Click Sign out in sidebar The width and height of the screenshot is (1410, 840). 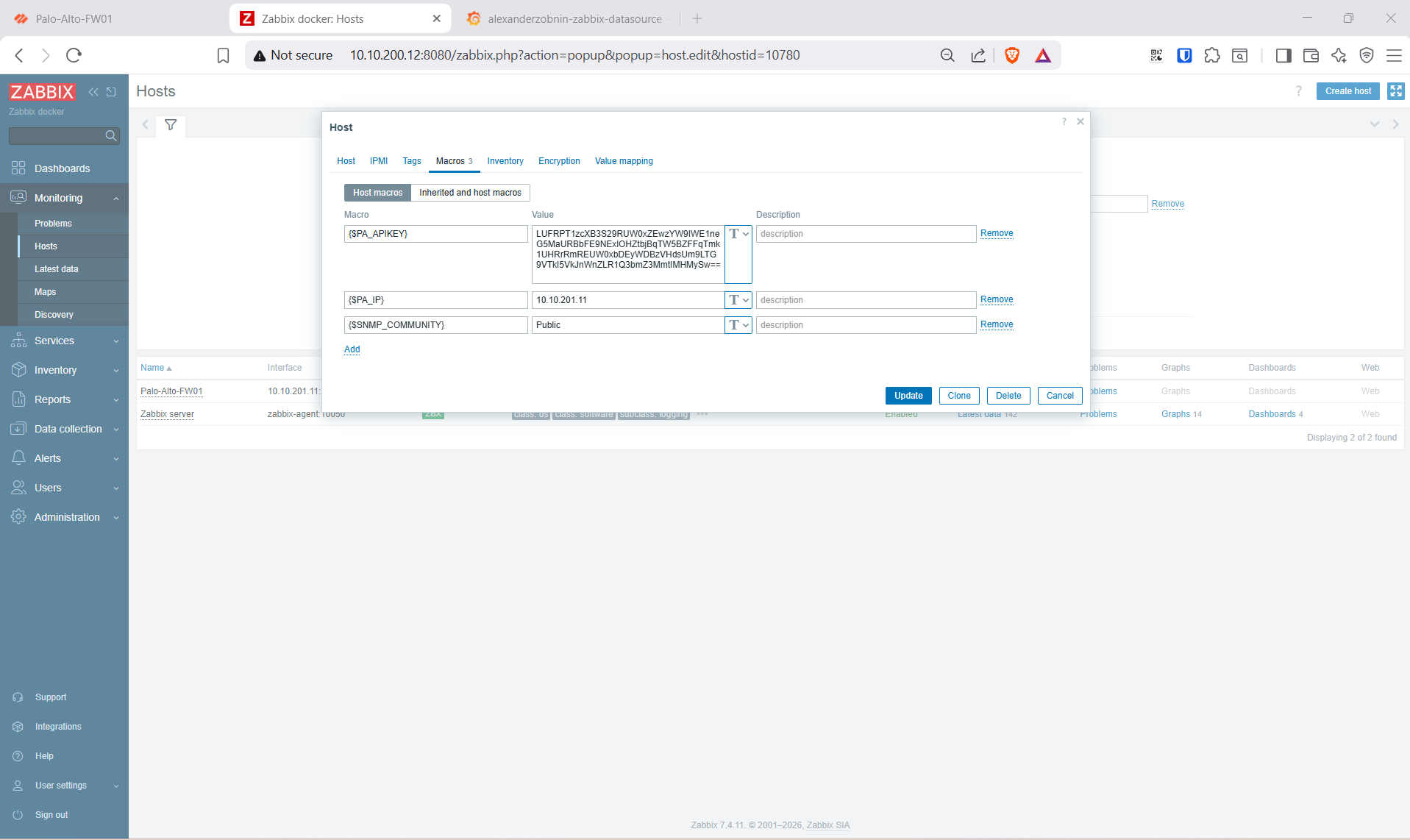click(x=51, y=815)
